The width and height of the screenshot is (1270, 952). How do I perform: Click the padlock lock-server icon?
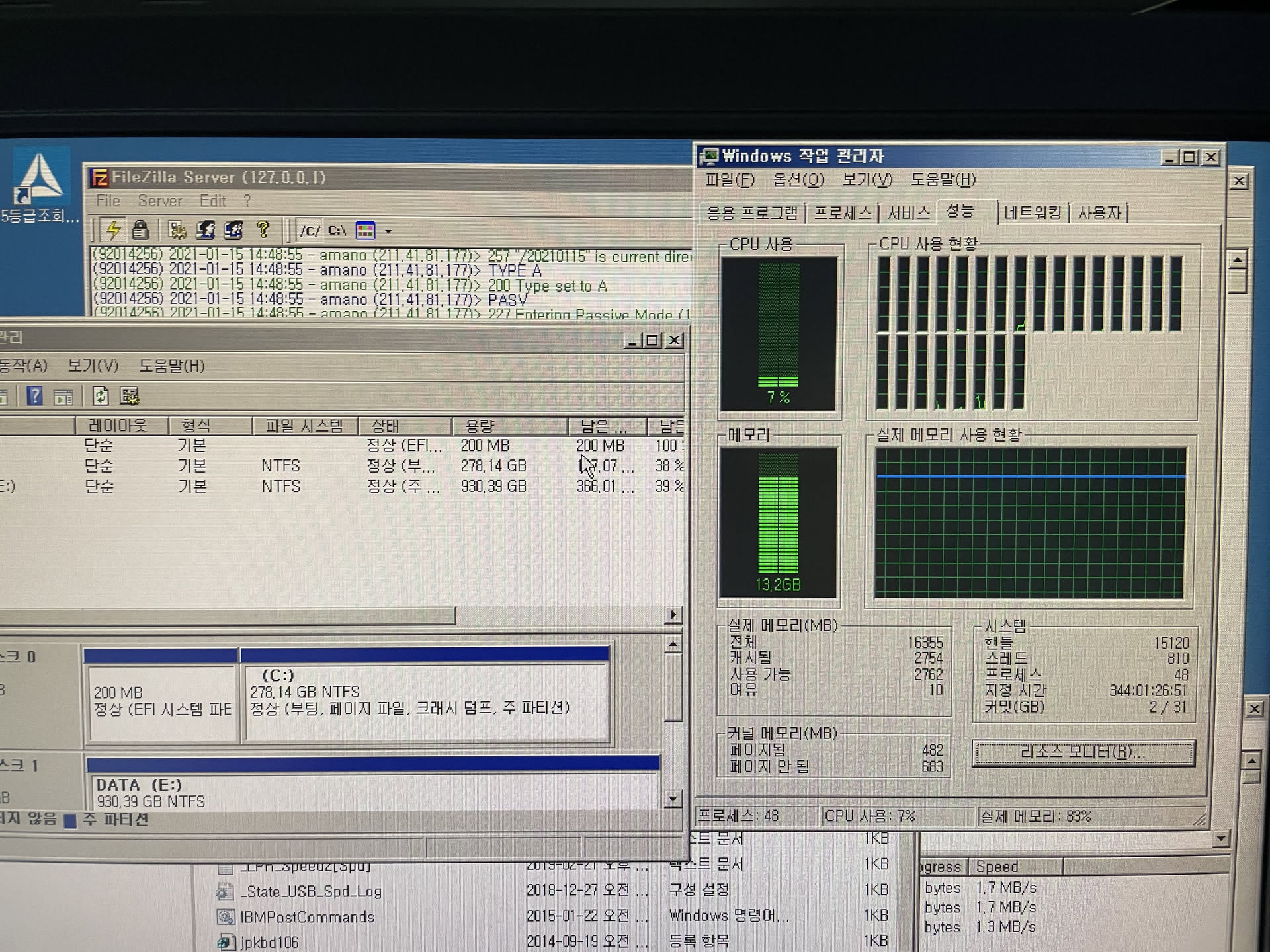tap(140, 230)
